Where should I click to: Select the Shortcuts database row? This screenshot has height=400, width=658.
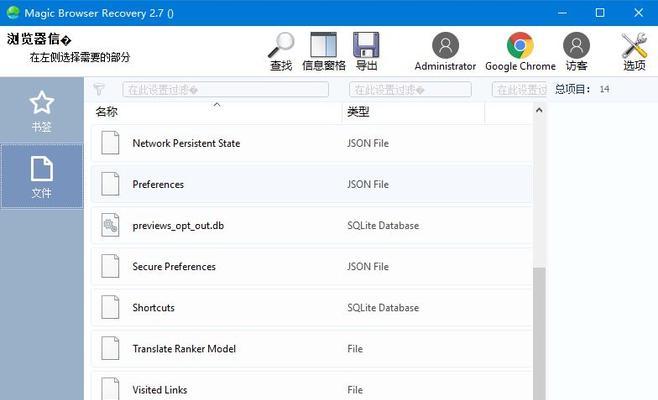point(311,308)
